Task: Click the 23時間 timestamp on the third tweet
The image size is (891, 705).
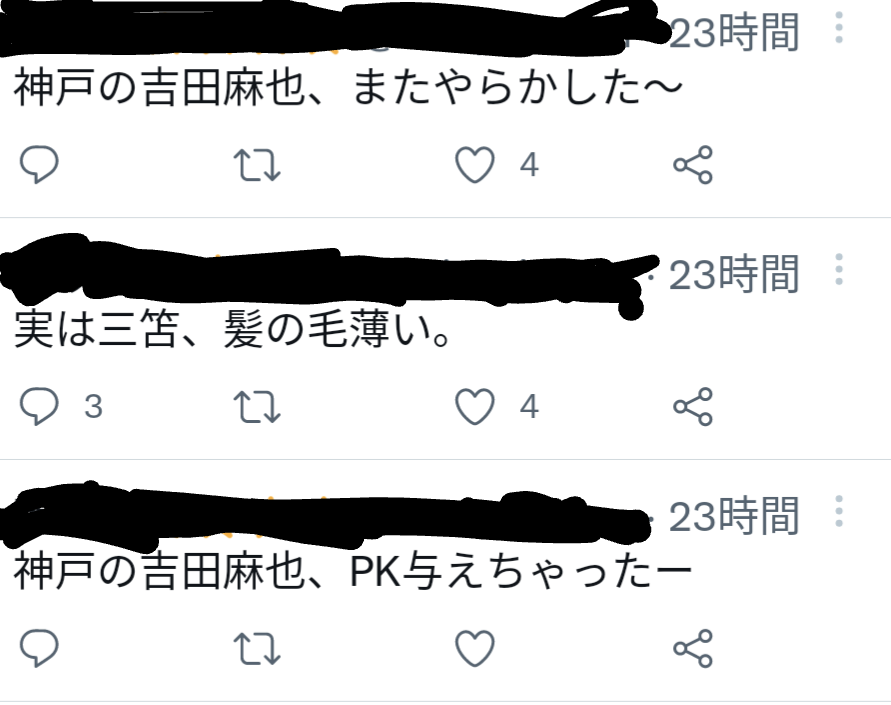Action: coord(734,516)
